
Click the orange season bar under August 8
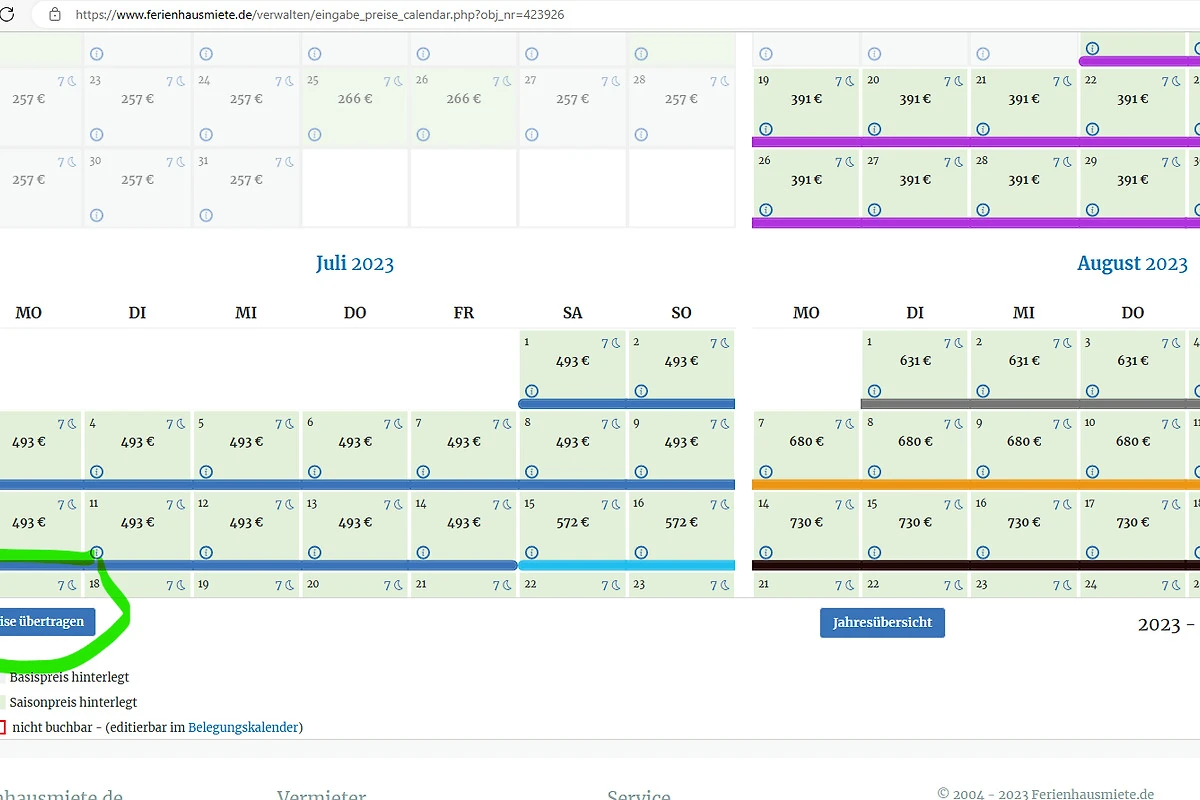[x=915, y=485]
